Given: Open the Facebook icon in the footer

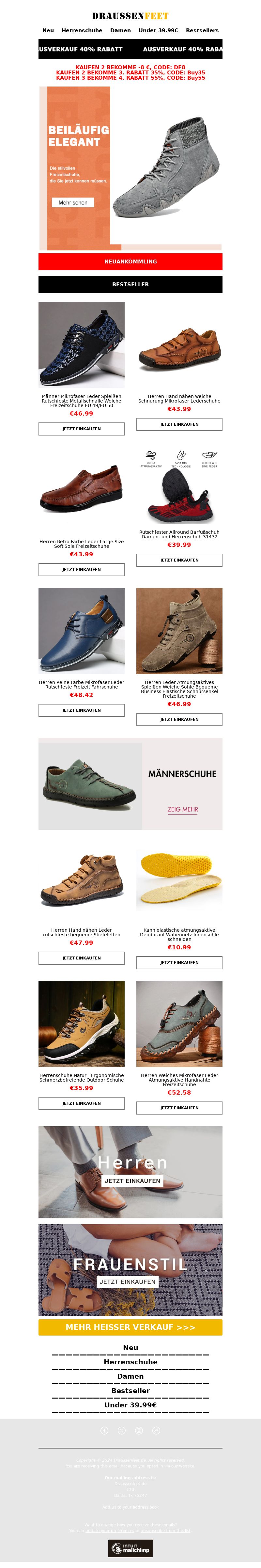Looking at the screenshot, I should click(x=104, y=1431).
